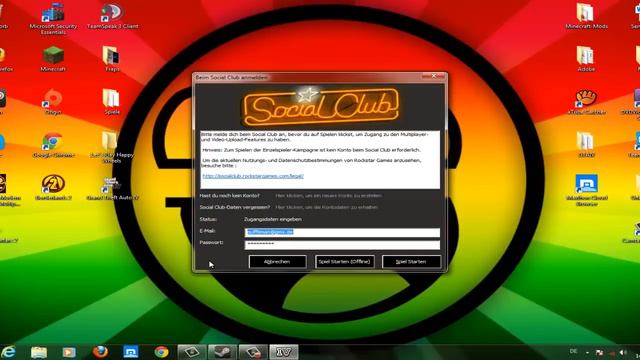Viewport: 640px width, 360px height.
Task: Open media player from taskbar
Action: coord(69,352)
